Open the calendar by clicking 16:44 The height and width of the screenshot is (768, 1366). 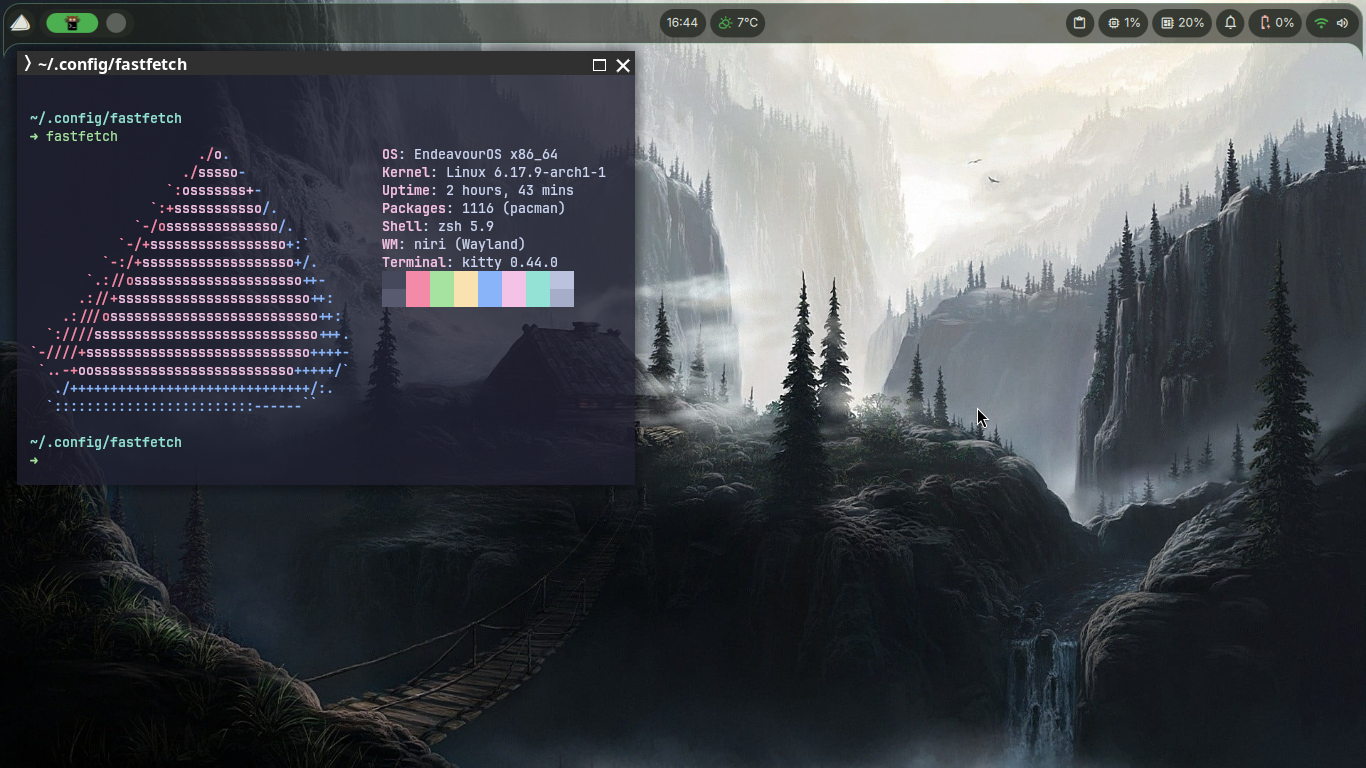coord(681,22)
